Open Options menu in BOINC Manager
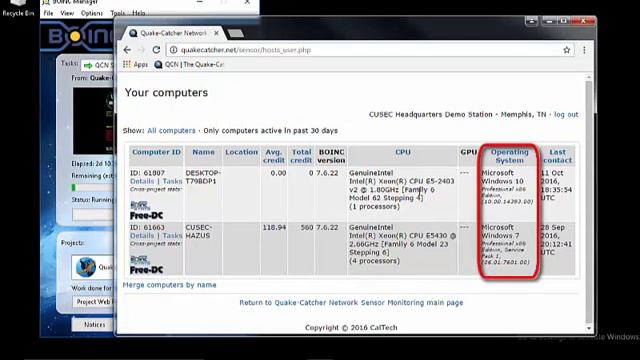The image size is (640, 360). point(91,13)
